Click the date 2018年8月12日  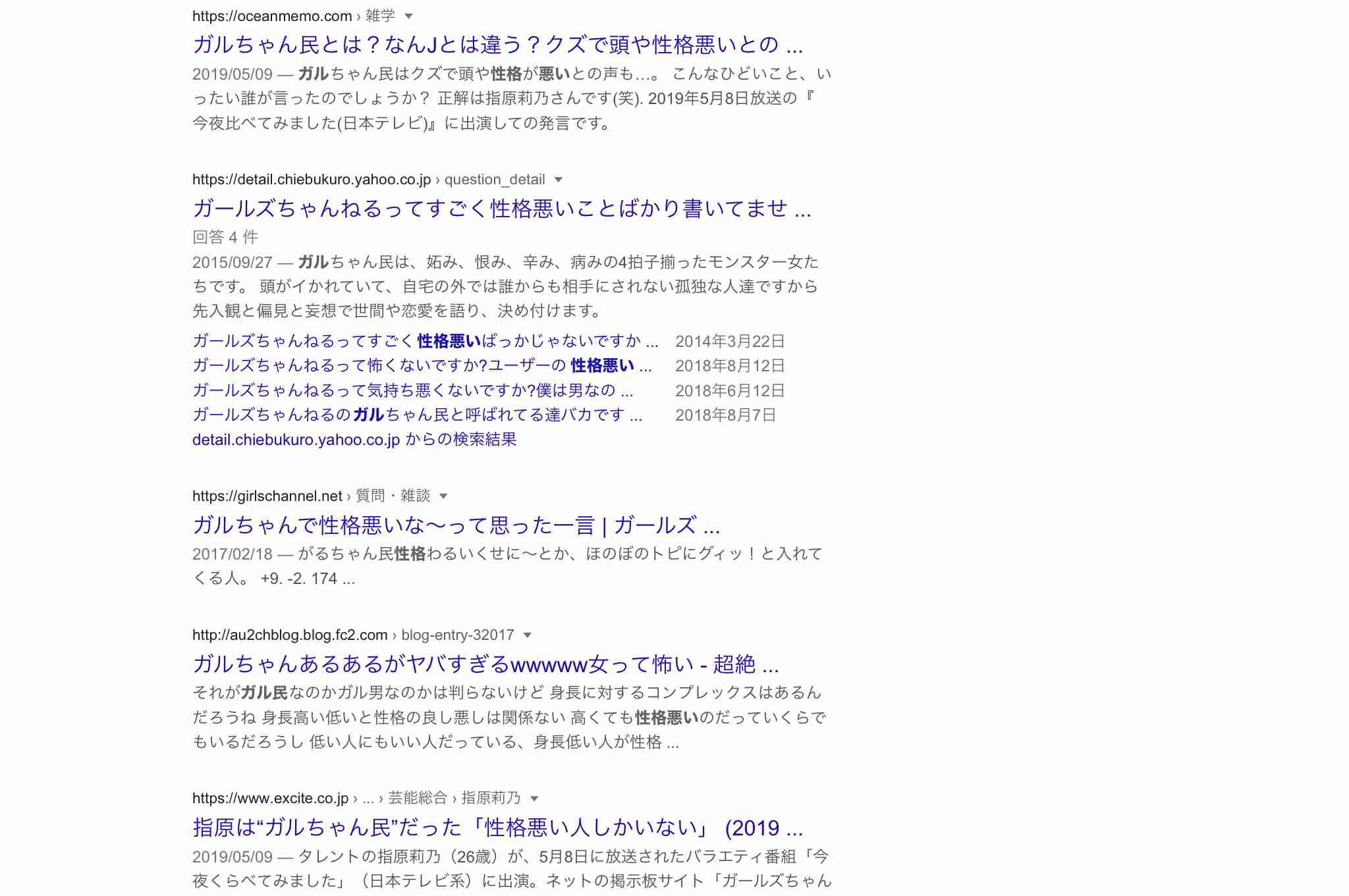tap(730, 365)
